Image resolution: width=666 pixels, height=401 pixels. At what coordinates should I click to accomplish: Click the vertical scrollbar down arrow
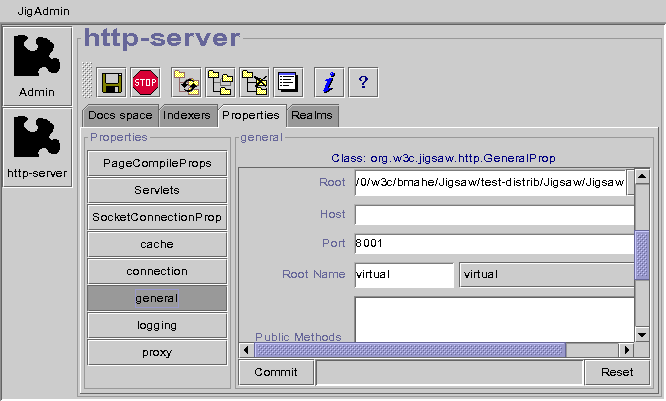(642, 335)
